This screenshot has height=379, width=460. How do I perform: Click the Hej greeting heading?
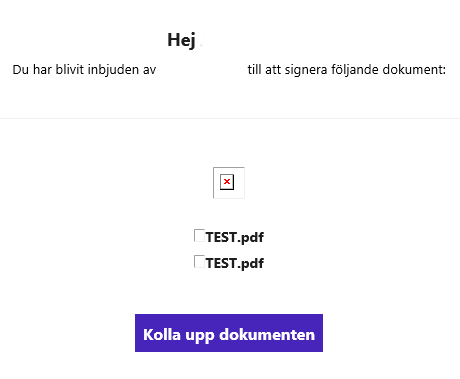point(181,40)
